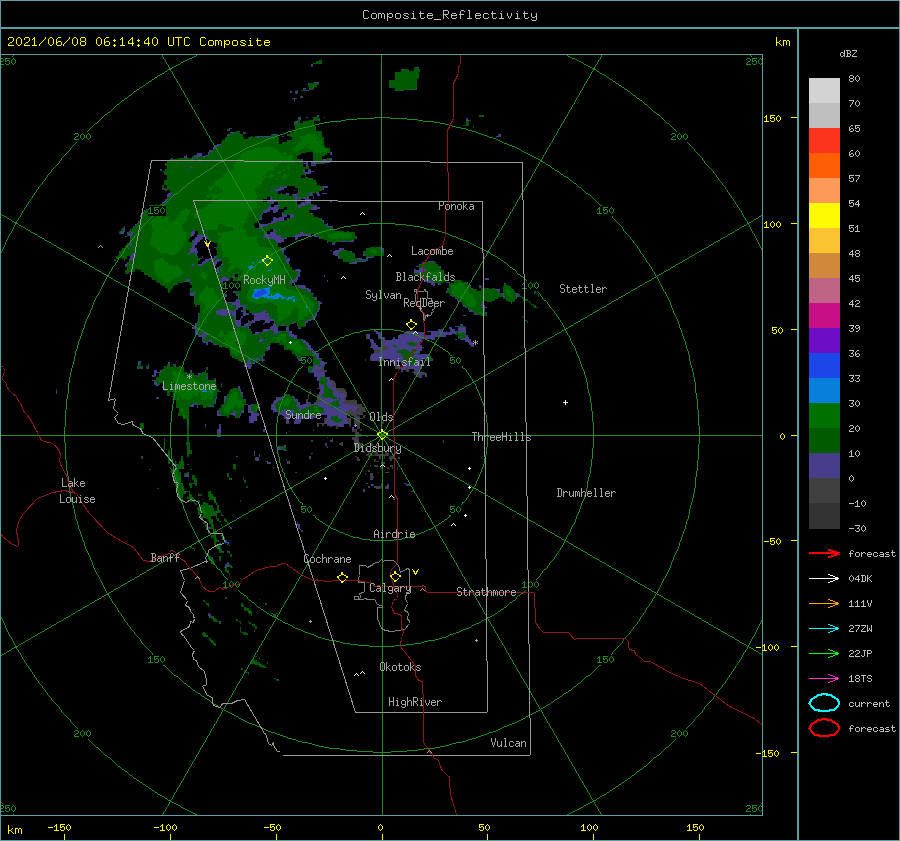This screenshot has width=900, height=841.
Task: Click the Airdrie label
Action: (x=394, y=534)
